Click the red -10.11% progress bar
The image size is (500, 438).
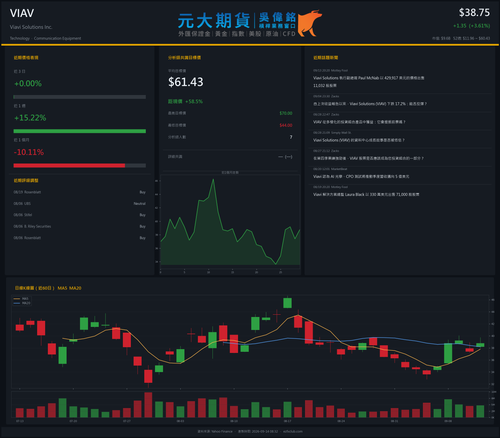click(x=69, y=165)
